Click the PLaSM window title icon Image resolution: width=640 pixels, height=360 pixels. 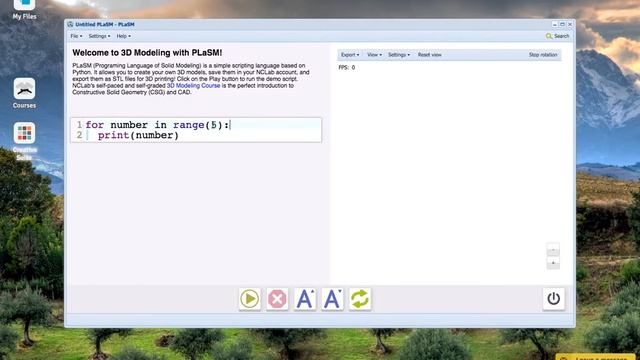(x=70, y=24)
